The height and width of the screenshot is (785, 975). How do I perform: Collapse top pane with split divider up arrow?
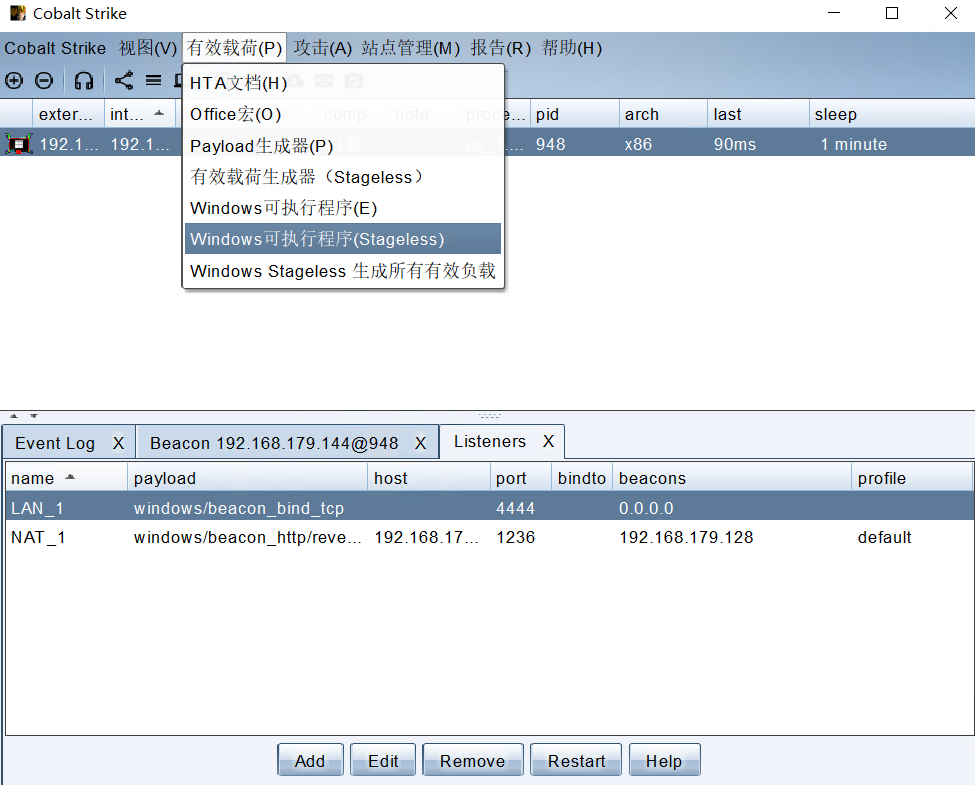coord(14,416)
